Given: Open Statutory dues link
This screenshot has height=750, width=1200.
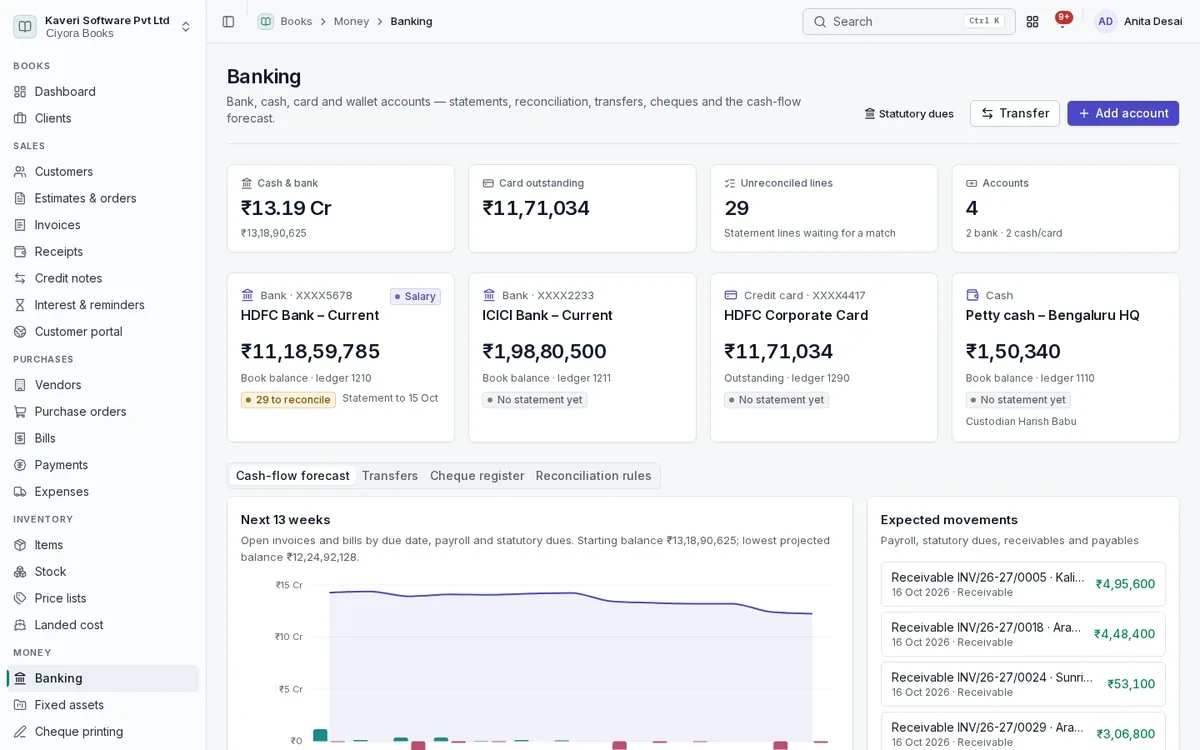Looking at the screenshot, I should (x=909, y=114).
